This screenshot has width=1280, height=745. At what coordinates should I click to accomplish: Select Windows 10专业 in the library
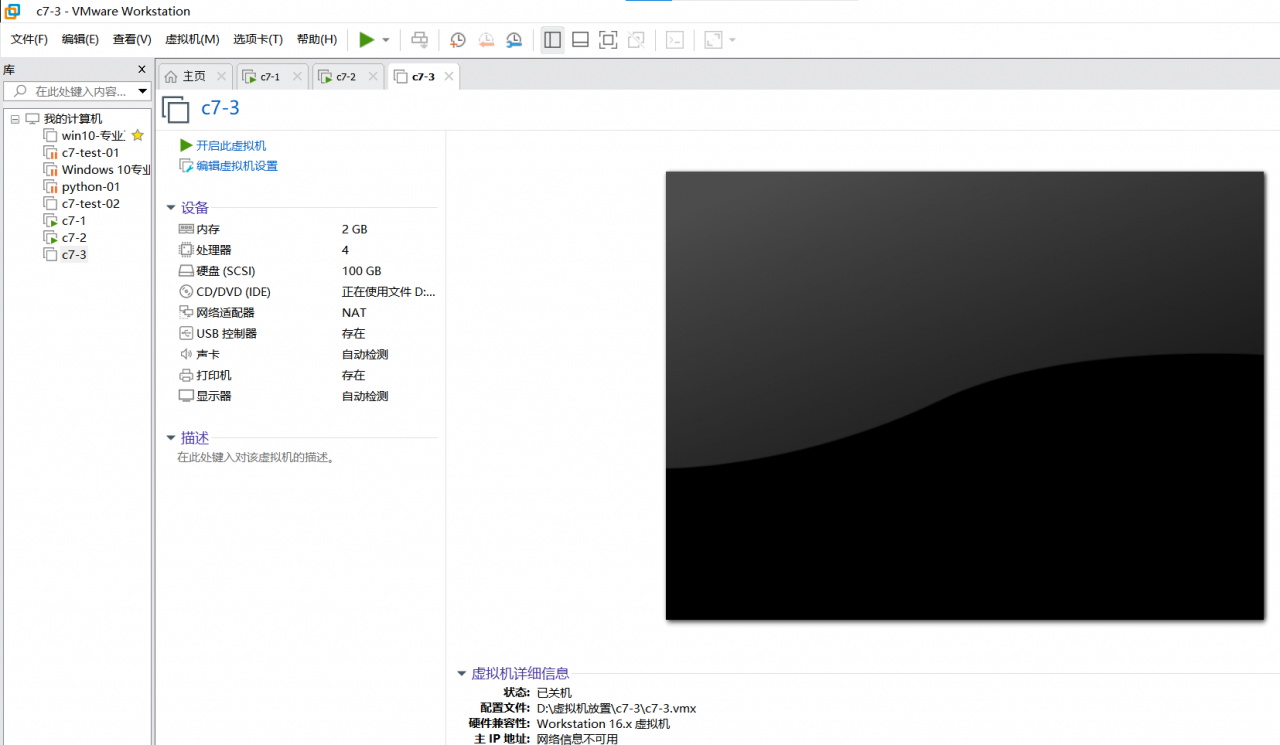106,170
